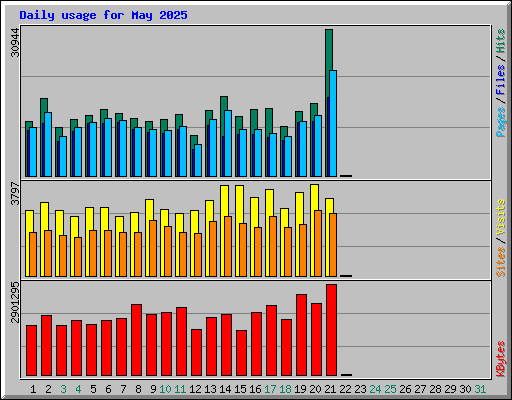The image size is (512, 400).
Task: Click day label 3 on the x-axis
Action: (63, 389)
